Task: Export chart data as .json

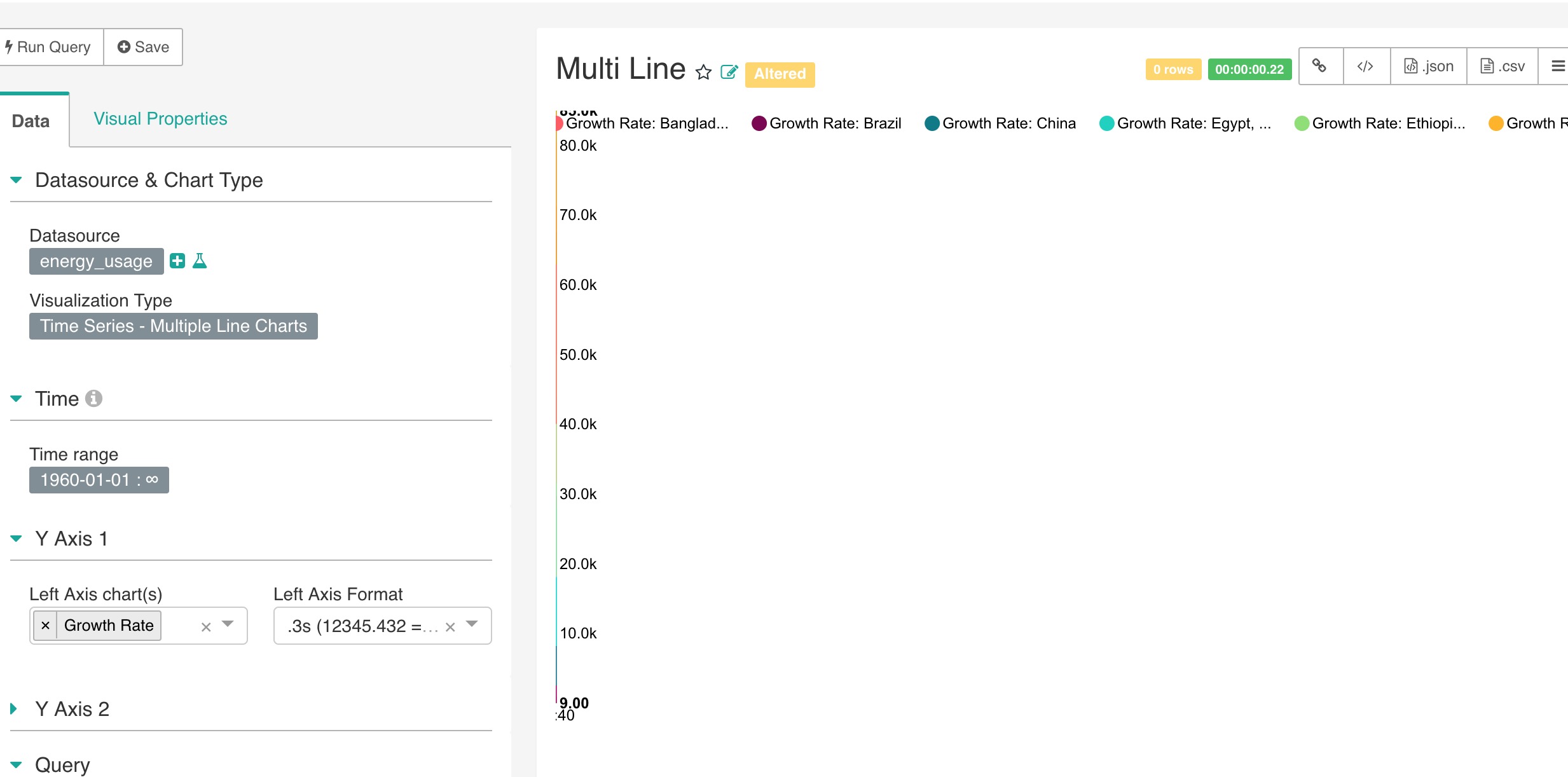Action: pos(1429,65)
